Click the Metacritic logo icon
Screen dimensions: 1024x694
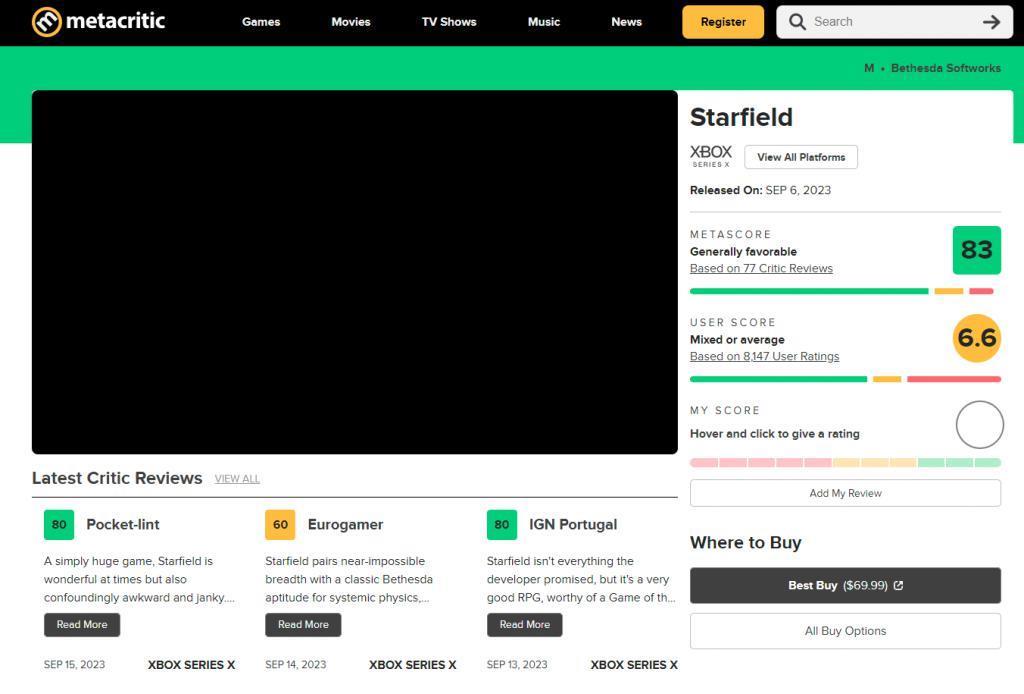[47, 21]
